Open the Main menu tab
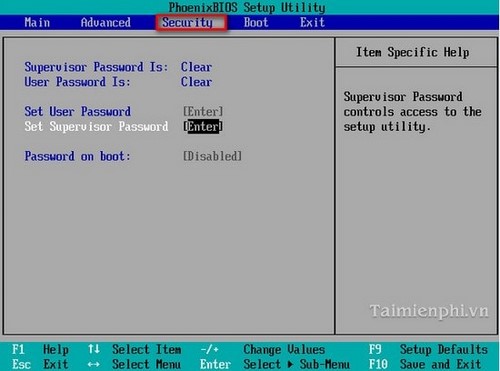 37,22
